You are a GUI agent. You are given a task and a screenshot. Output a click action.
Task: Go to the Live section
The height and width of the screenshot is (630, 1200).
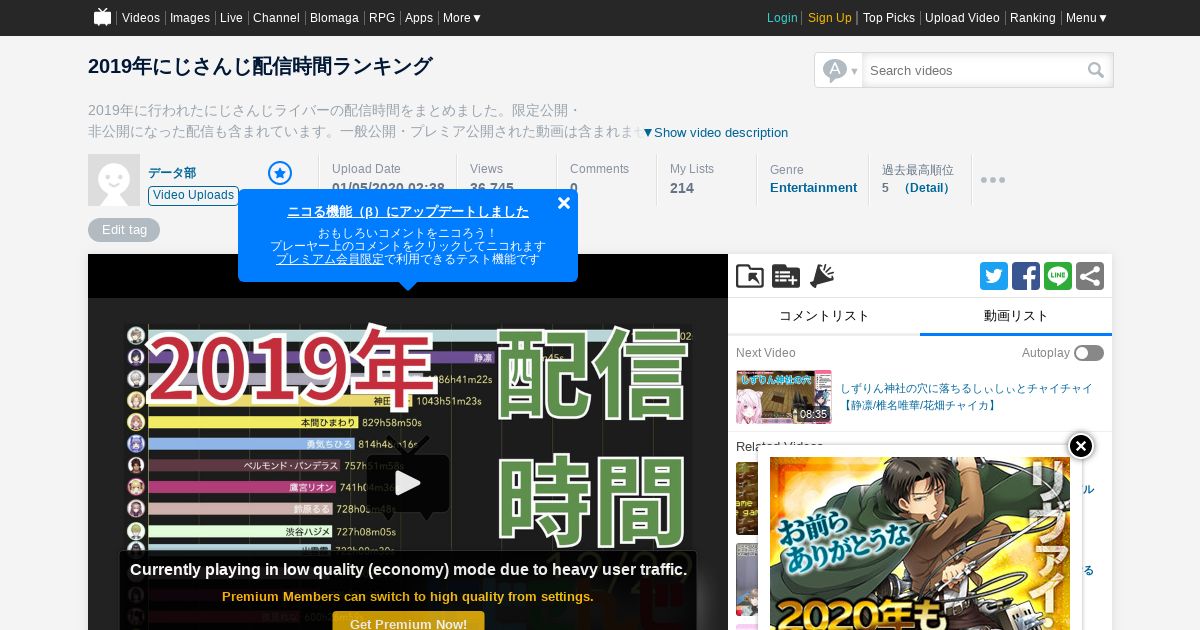click(231, 18)
